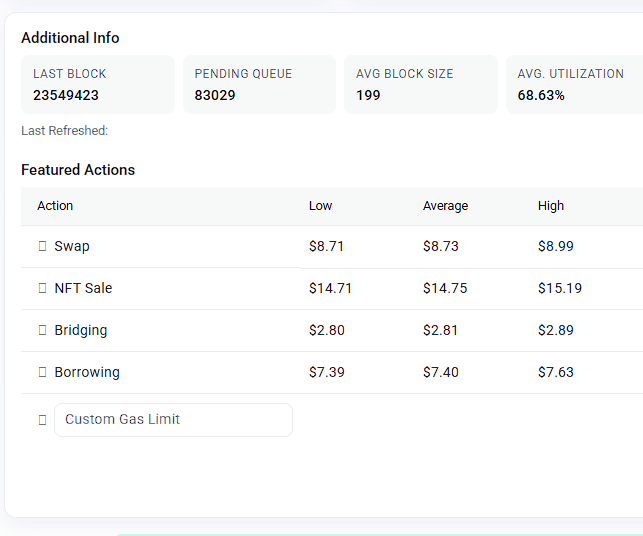Click the Avg Block Size card
This screenshot has height=536, width=643.
pyautogui.click(x=421, y=85)
